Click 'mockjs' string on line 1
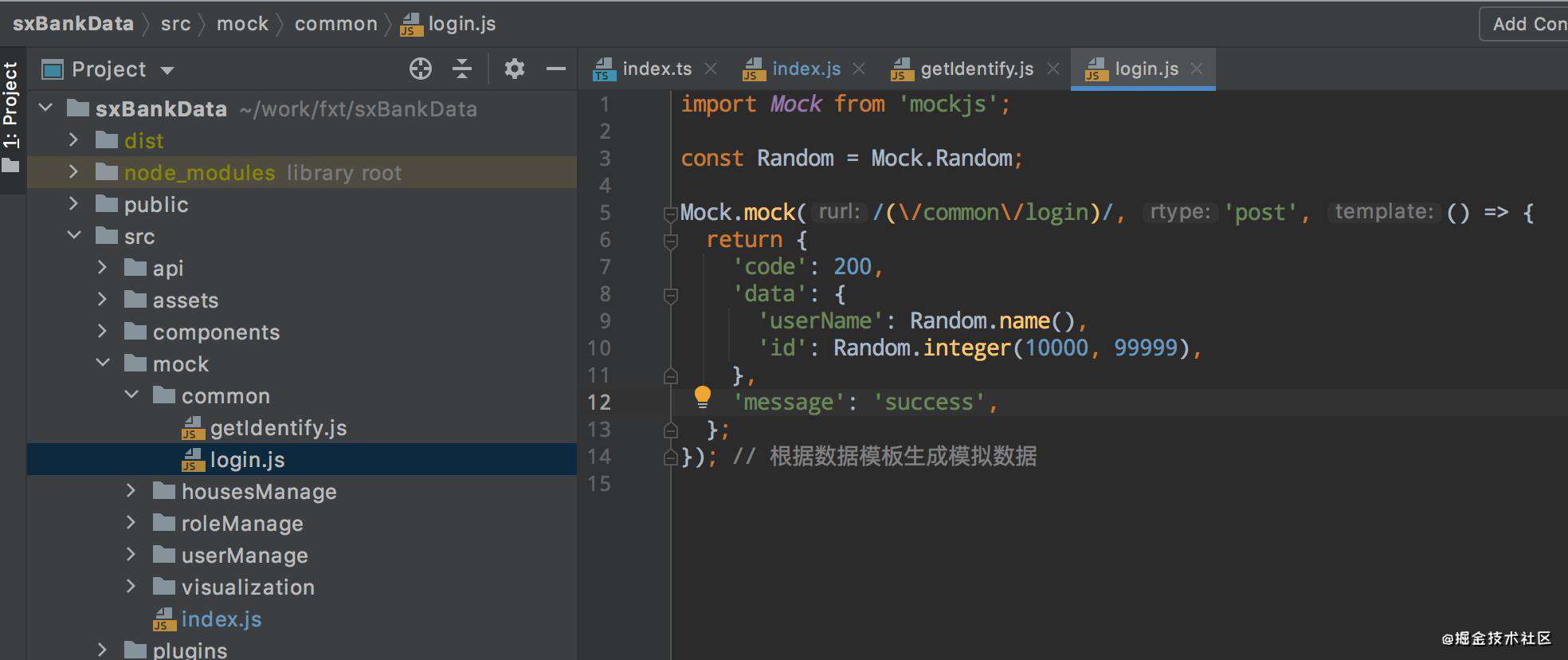Image resolution: width=1568 pixels, height=660 pixels. point(948,104)
